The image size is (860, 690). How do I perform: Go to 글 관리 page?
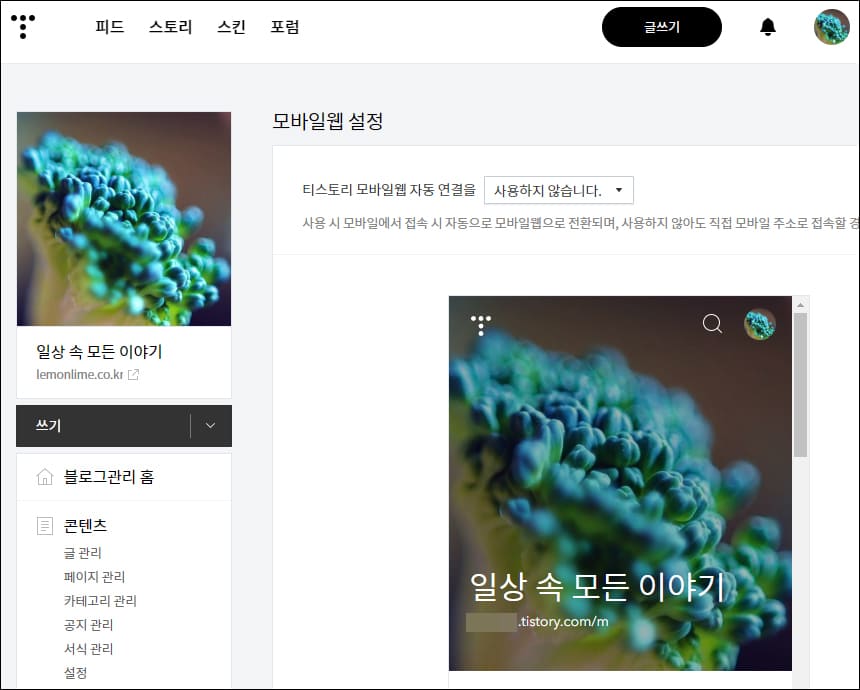[x=81, y=553]
